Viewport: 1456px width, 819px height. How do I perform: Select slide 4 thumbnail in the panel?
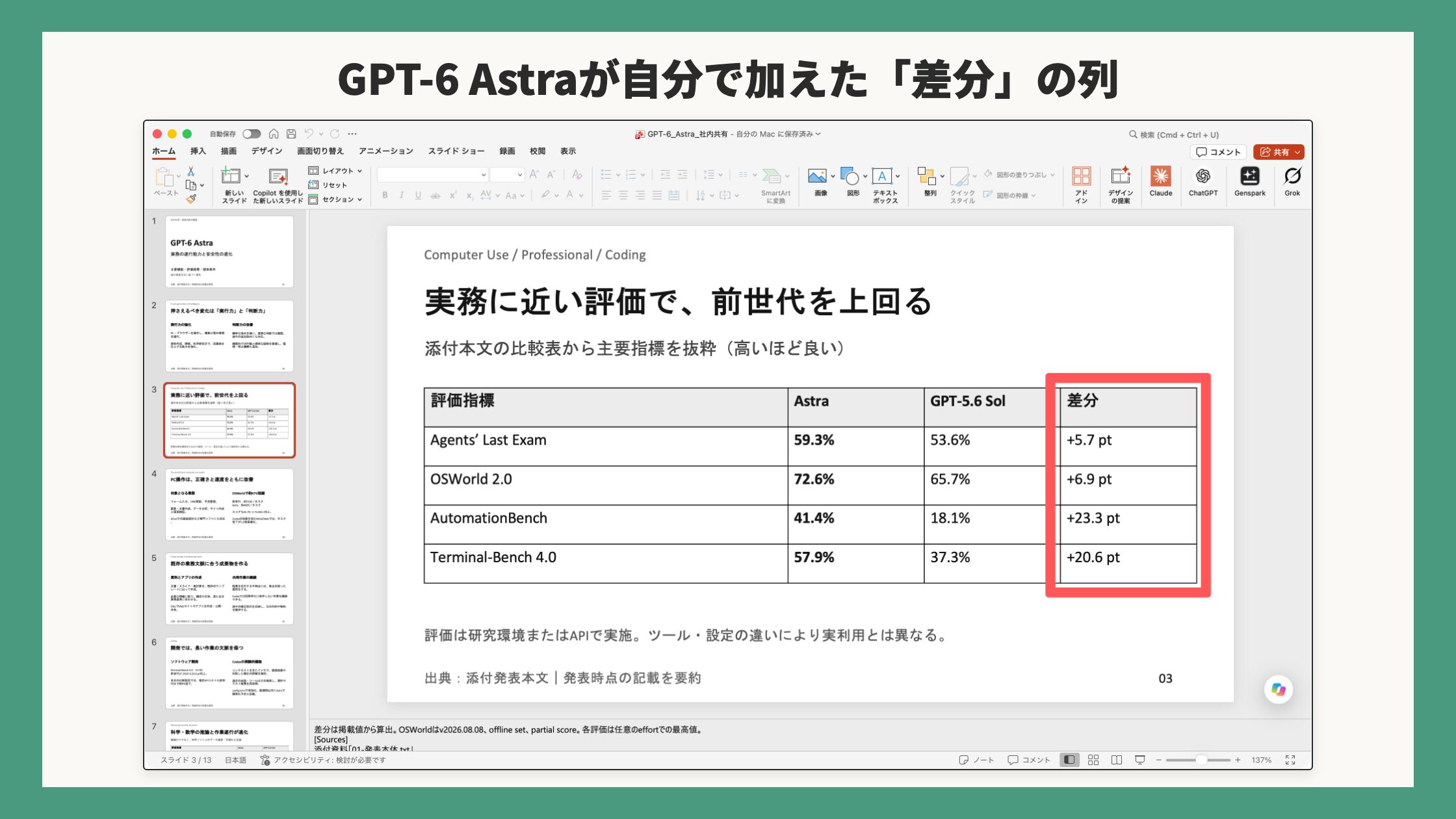coord(229,504)
